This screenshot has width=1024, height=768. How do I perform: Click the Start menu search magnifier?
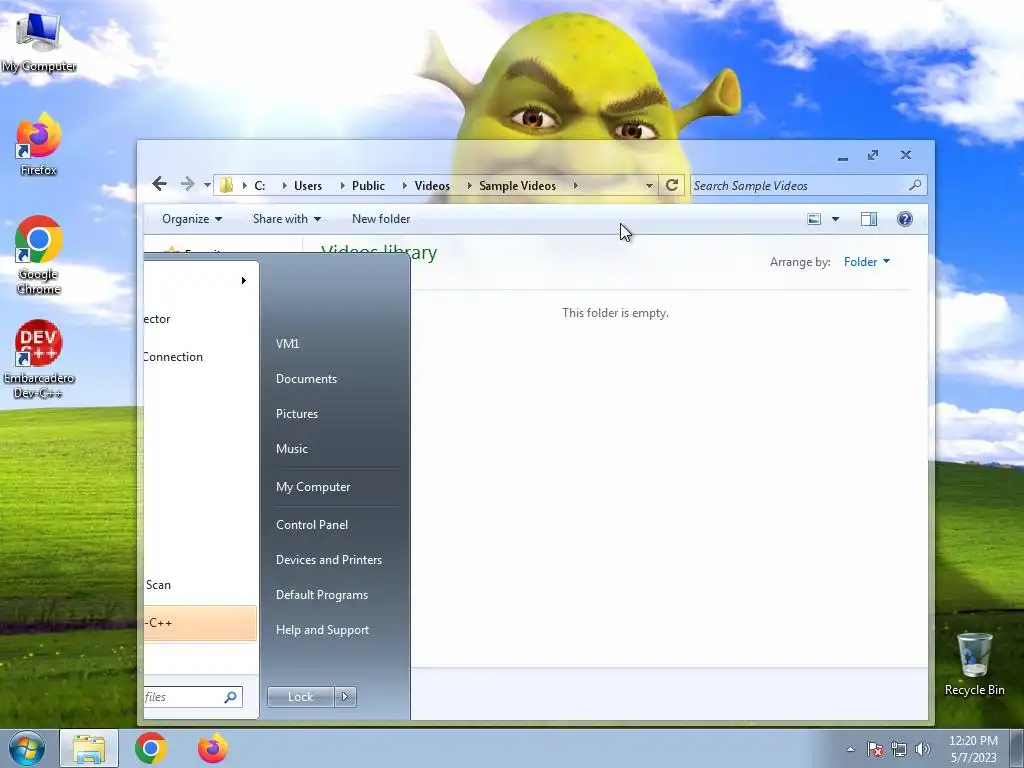click(231, 697)
